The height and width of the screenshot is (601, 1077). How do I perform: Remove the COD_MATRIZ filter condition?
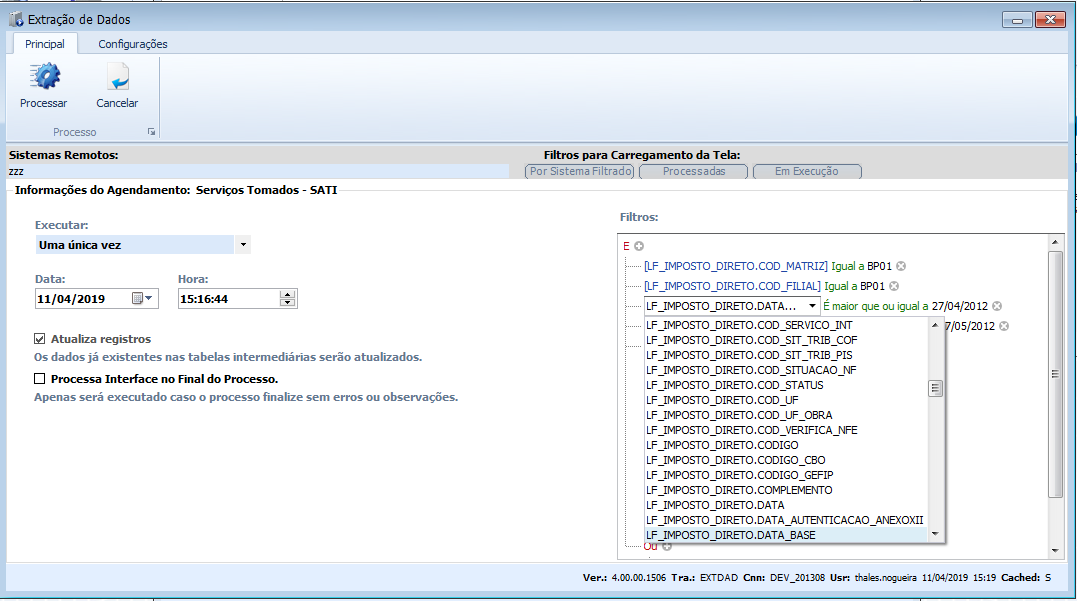click(x=901, y=266)
